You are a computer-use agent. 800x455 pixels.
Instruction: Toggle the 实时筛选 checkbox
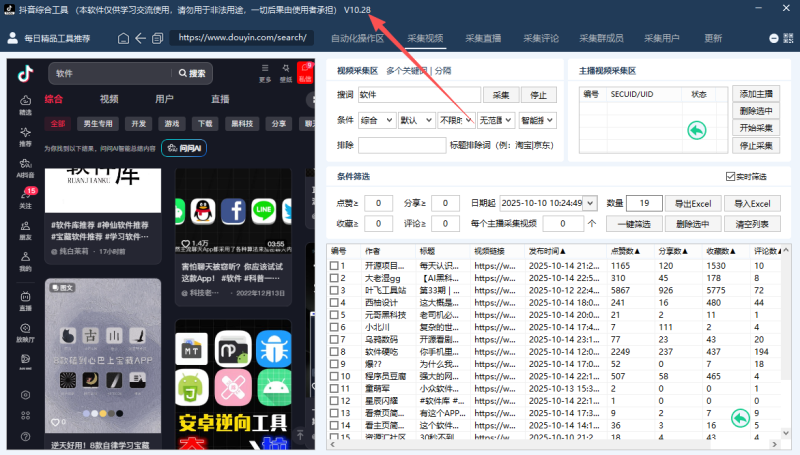click(730, 176)
